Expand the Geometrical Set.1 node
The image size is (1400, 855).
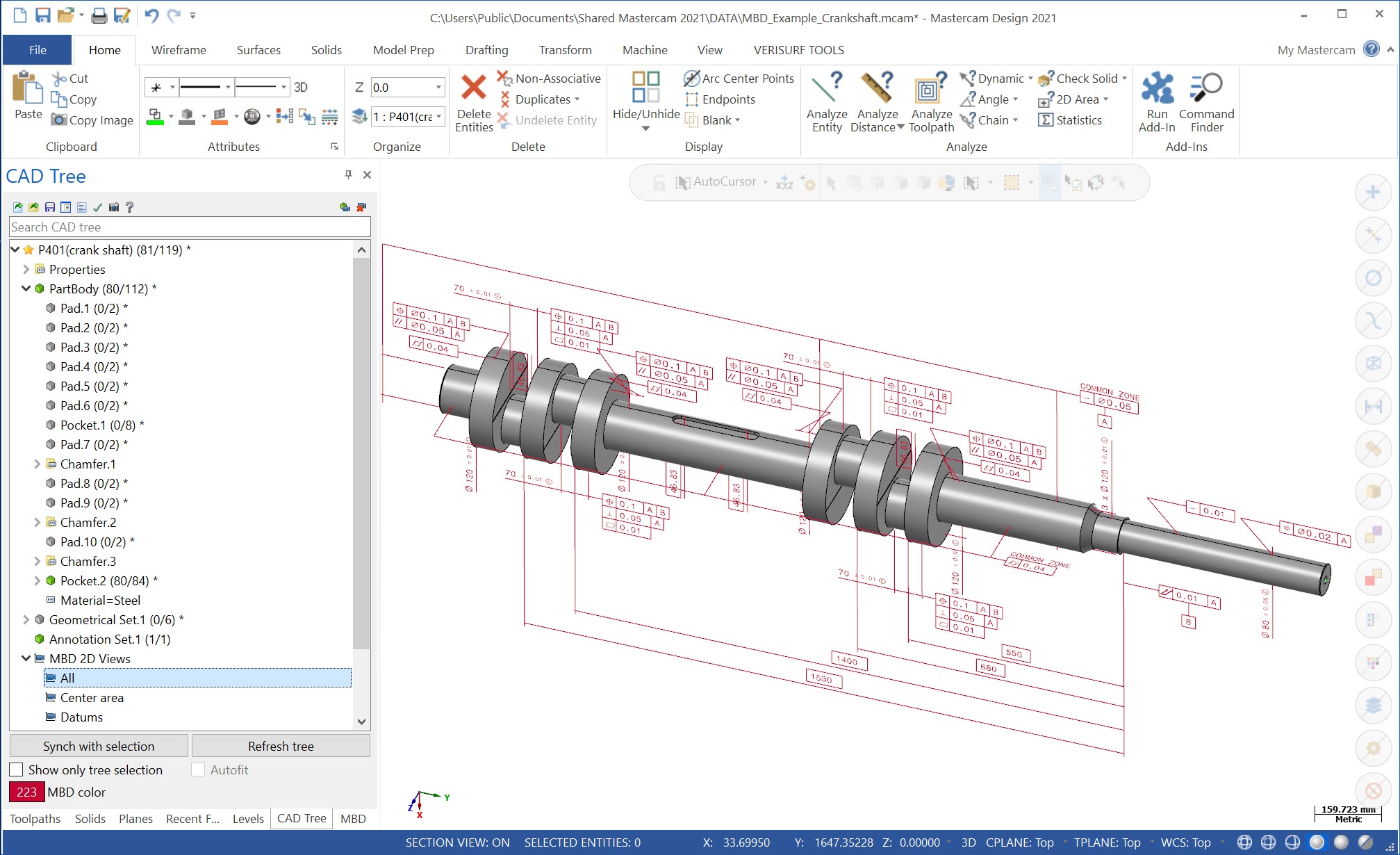26,619
